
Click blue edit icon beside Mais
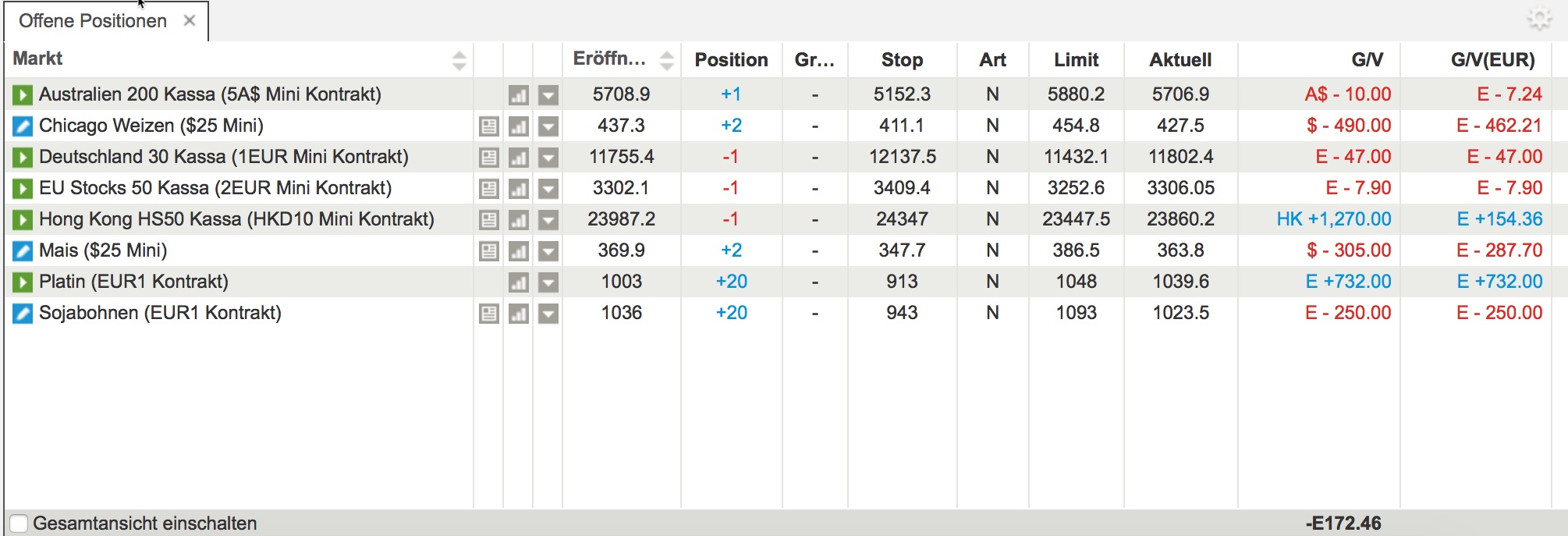(x=23, y=251)
